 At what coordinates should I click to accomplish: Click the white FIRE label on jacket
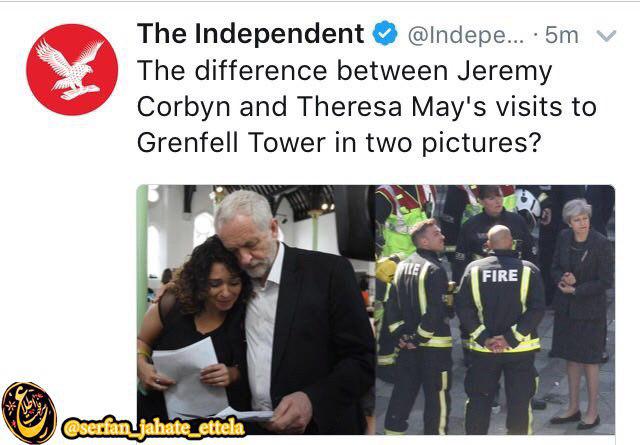500,276
